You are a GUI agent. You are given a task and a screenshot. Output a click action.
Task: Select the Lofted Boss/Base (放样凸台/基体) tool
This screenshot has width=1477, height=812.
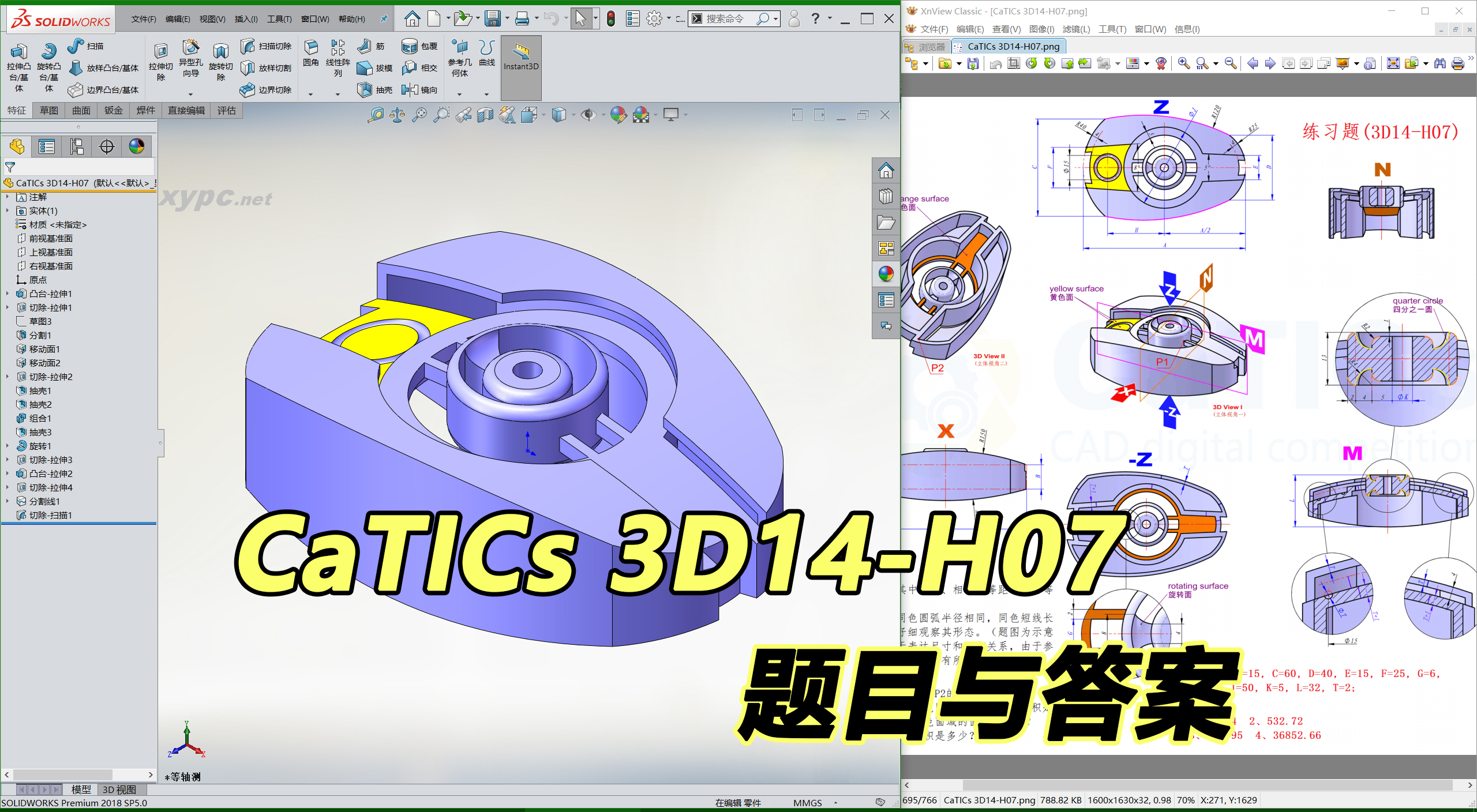click(x=103, y=67)
